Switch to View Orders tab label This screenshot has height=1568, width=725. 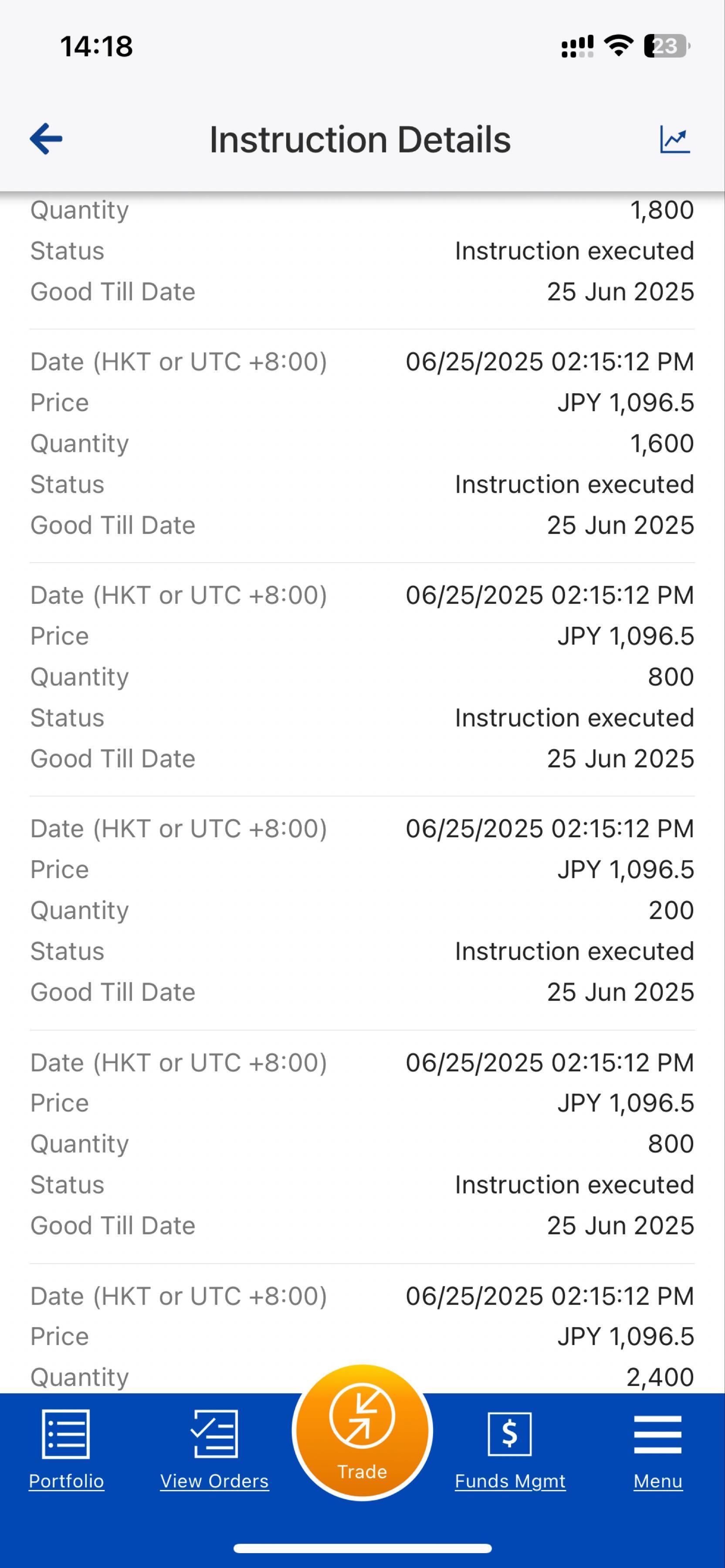[x=214, y=1481]
